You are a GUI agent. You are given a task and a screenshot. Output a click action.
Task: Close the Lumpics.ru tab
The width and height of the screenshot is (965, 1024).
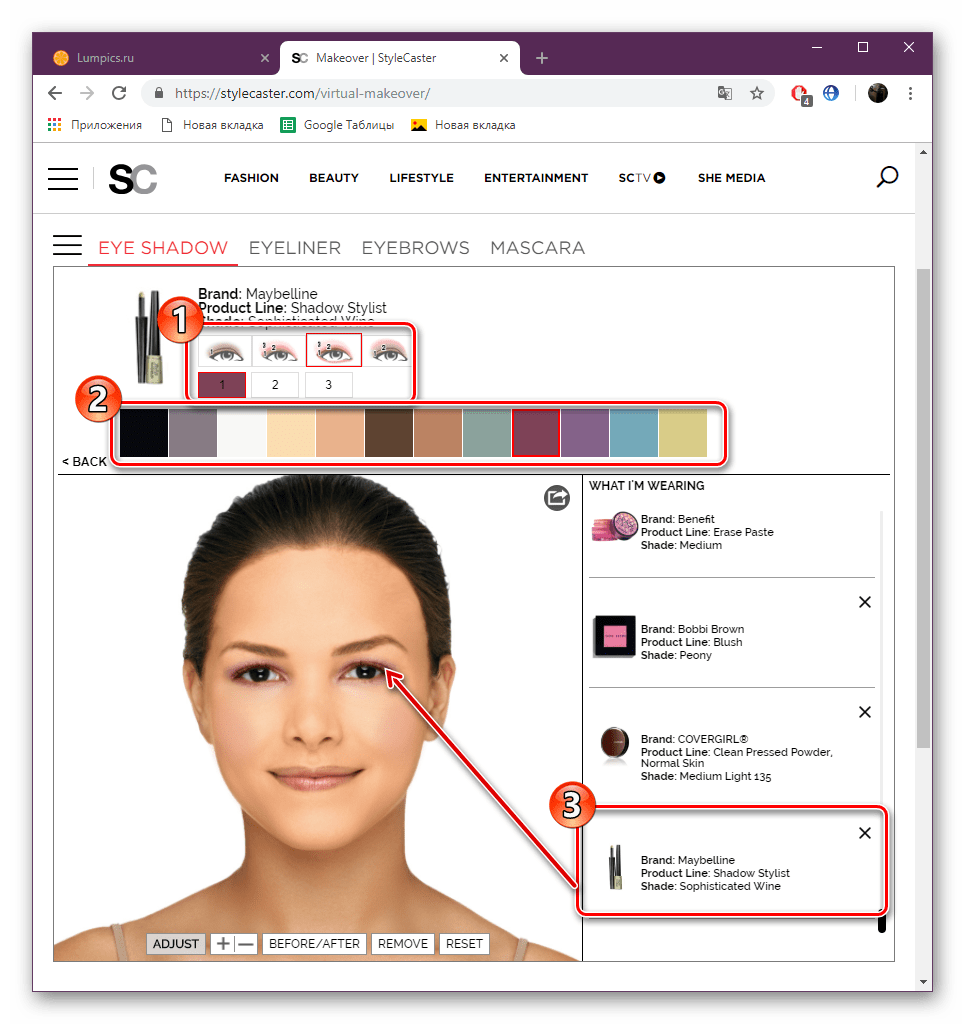264,58
